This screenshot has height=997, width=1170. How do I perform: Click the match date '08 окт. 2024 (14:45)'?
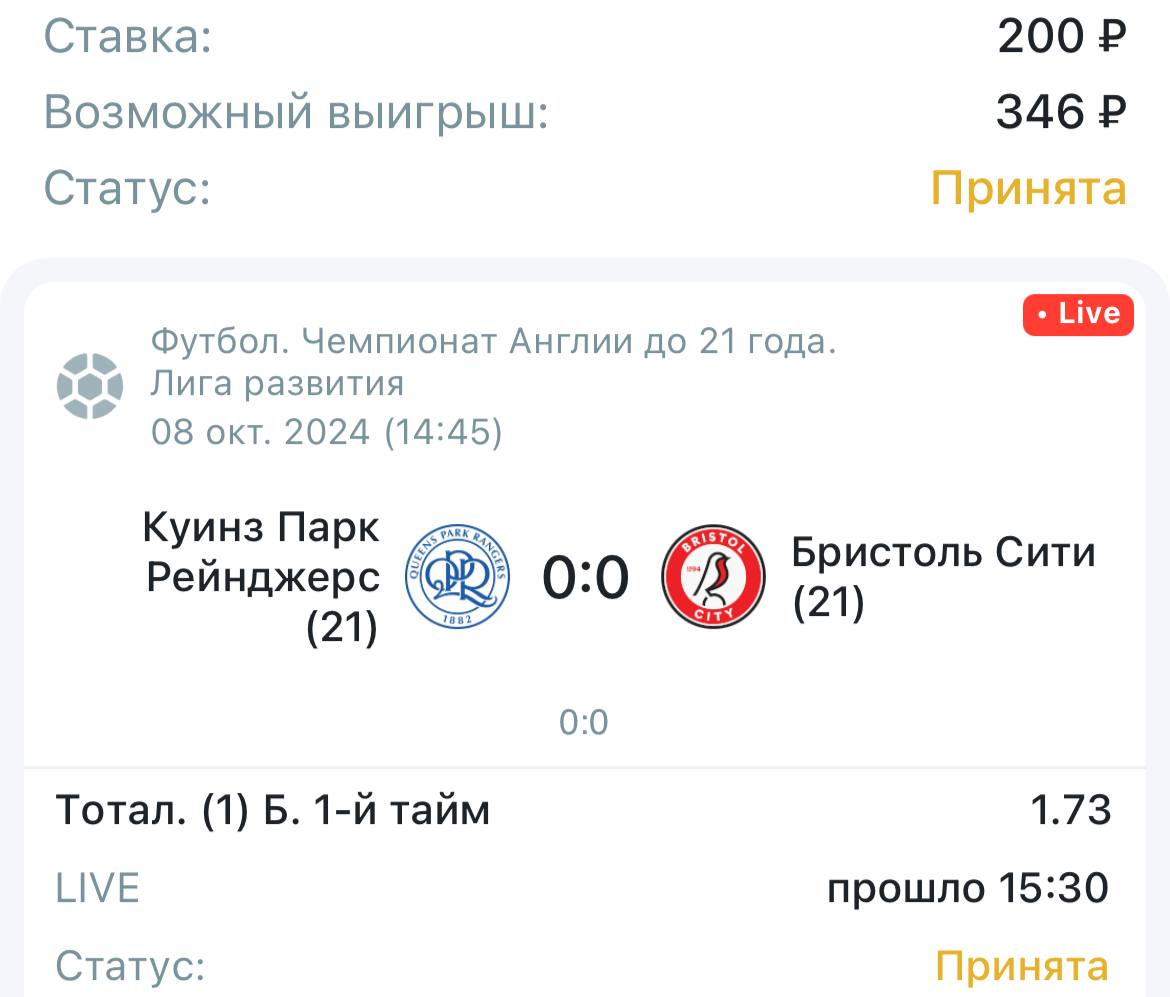pyautogui.click(x=326, y=432)
